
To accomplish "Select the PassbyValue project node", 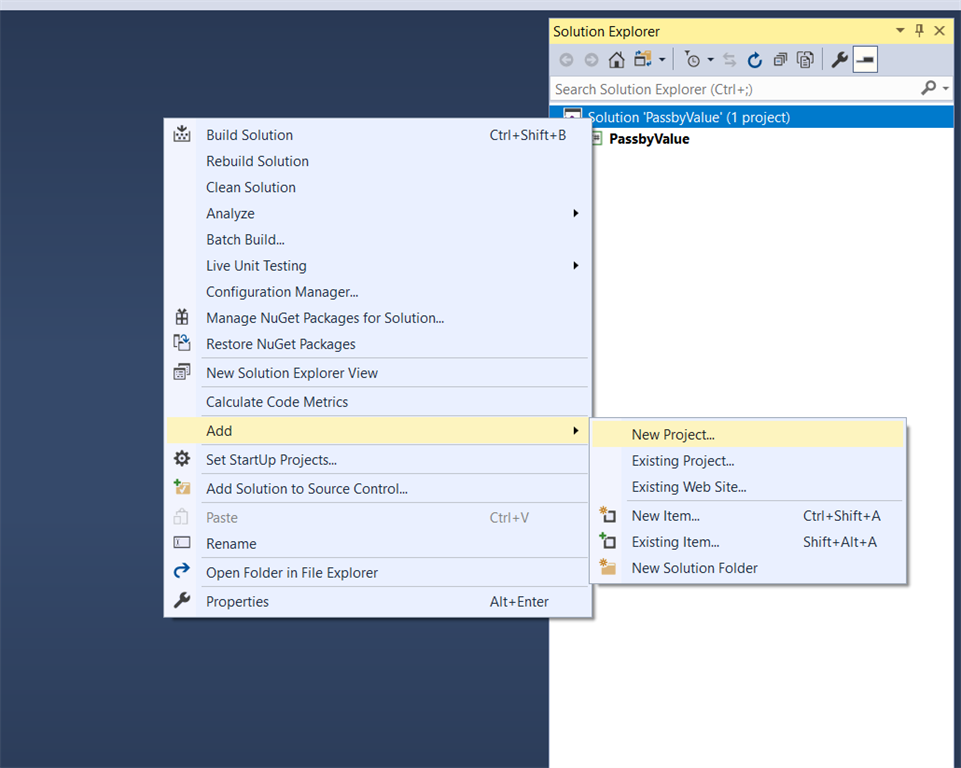I will coord(649,139).
